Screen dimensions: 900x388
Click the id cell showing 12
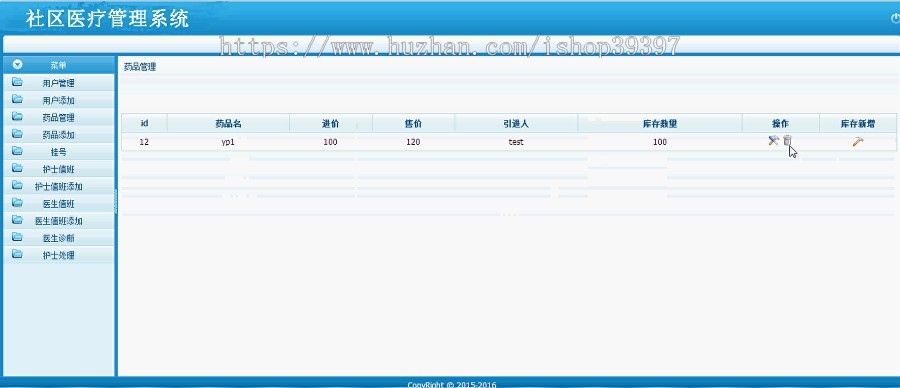145,142
